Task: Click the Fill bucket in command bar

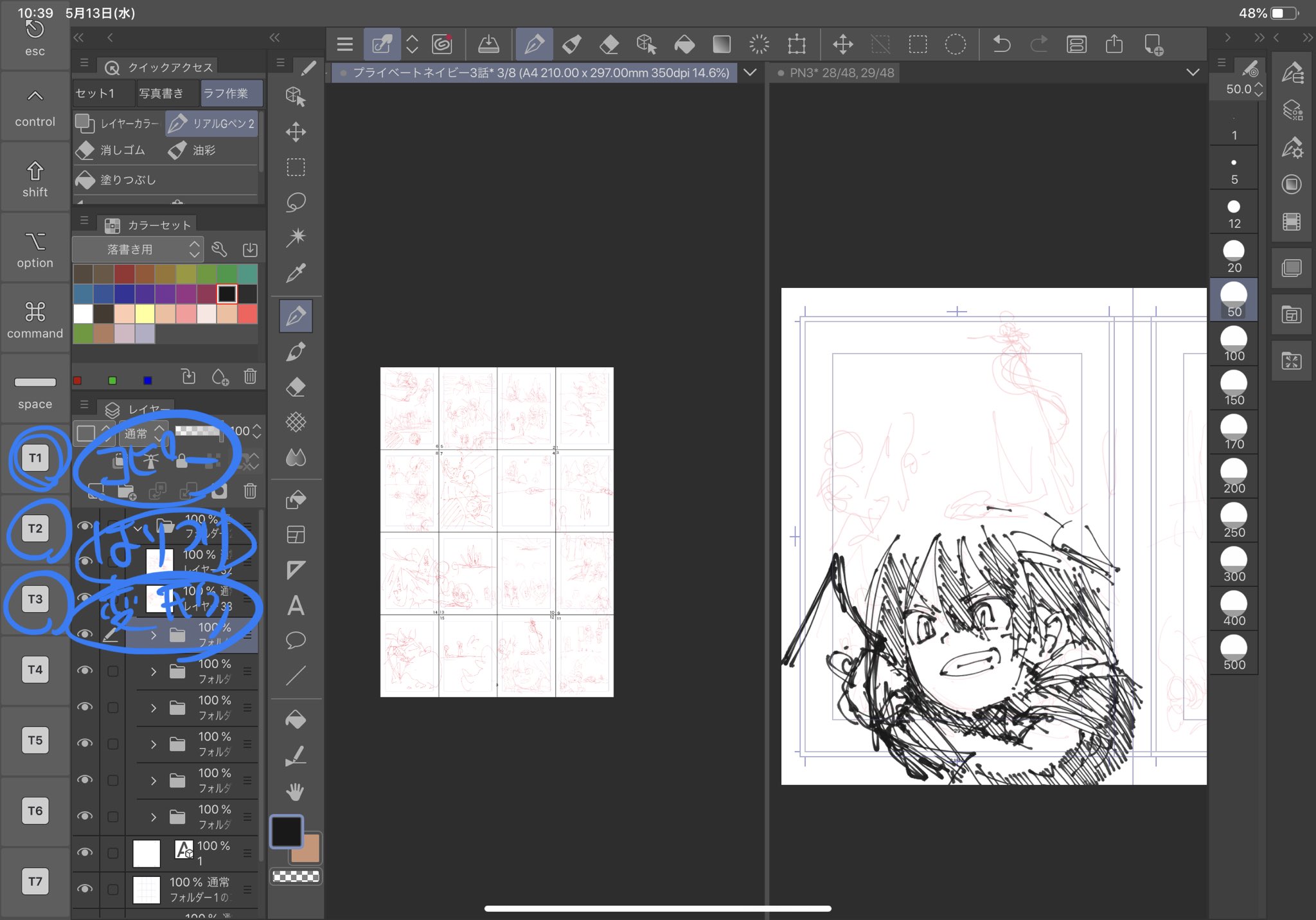Action: click(684, 44)
